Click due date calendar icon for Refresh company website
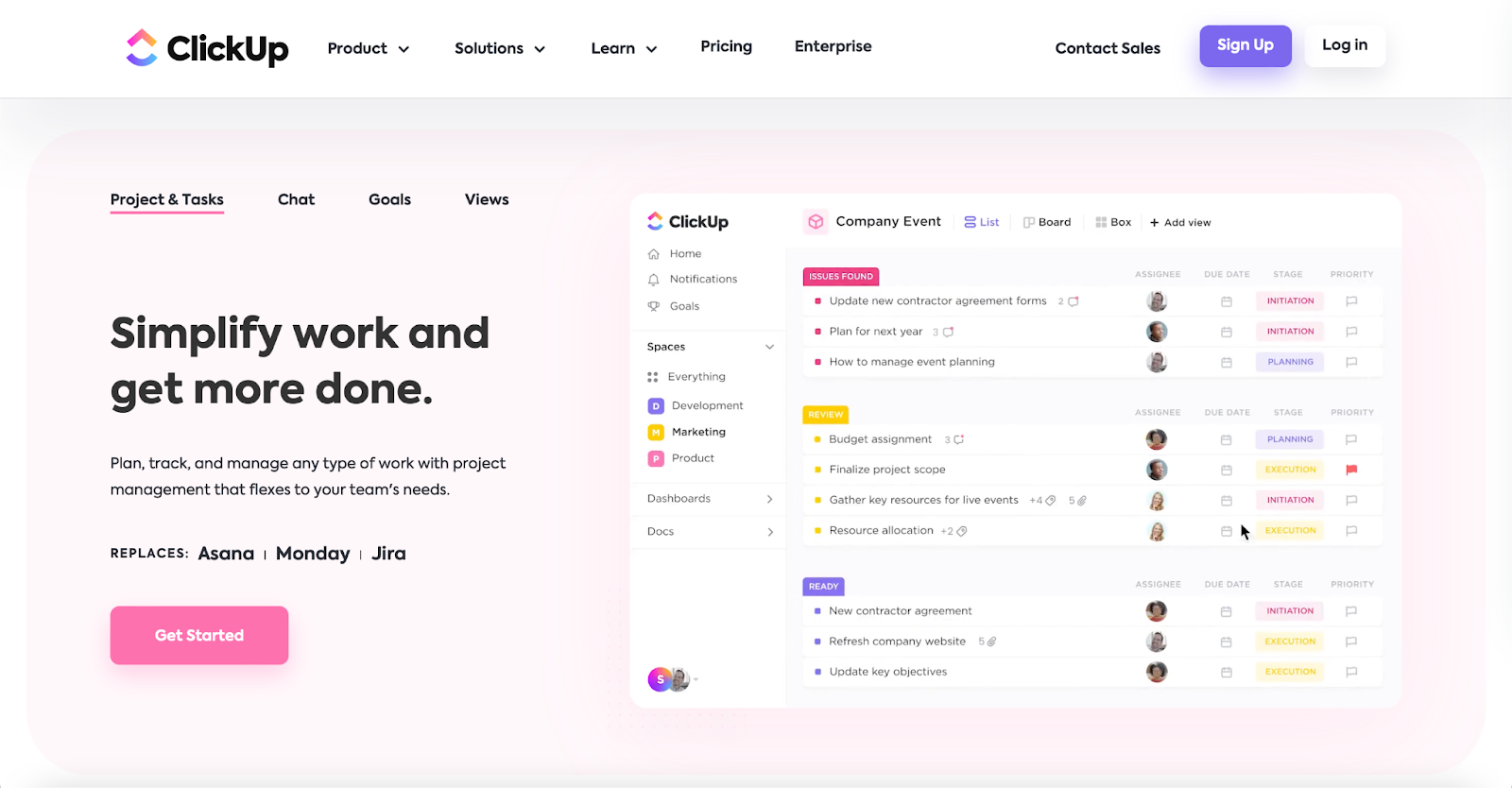Screen dimensions: 1512x788 (x=1227, y=642)
